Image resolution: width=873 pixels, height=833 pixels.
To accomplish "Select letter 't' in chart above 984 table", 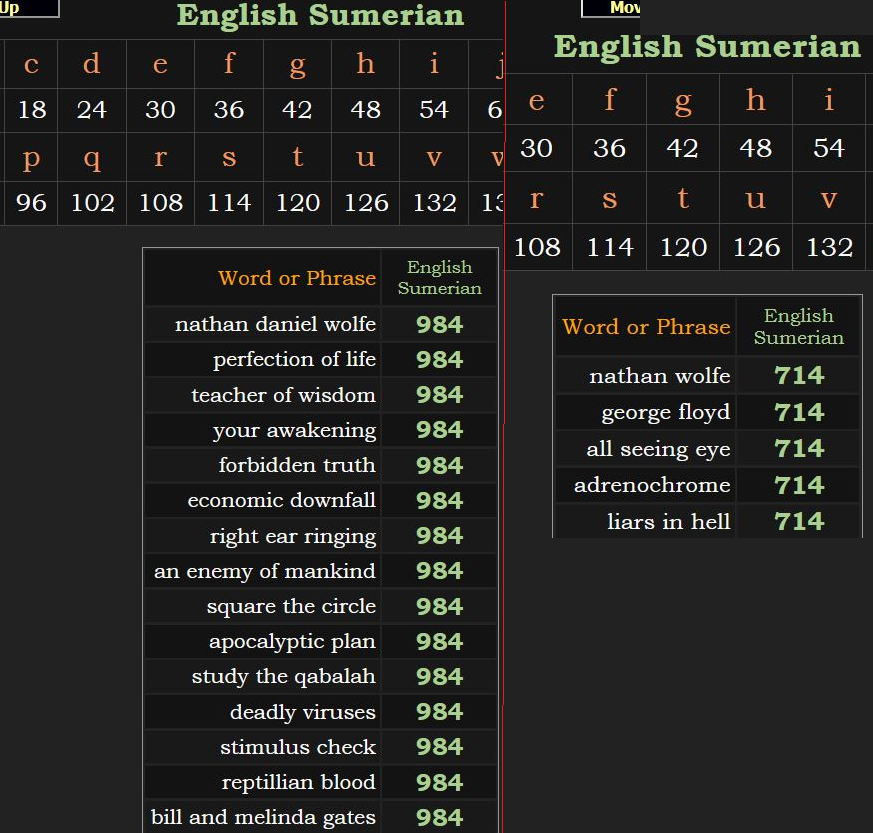I will click(x=298, y=156).
